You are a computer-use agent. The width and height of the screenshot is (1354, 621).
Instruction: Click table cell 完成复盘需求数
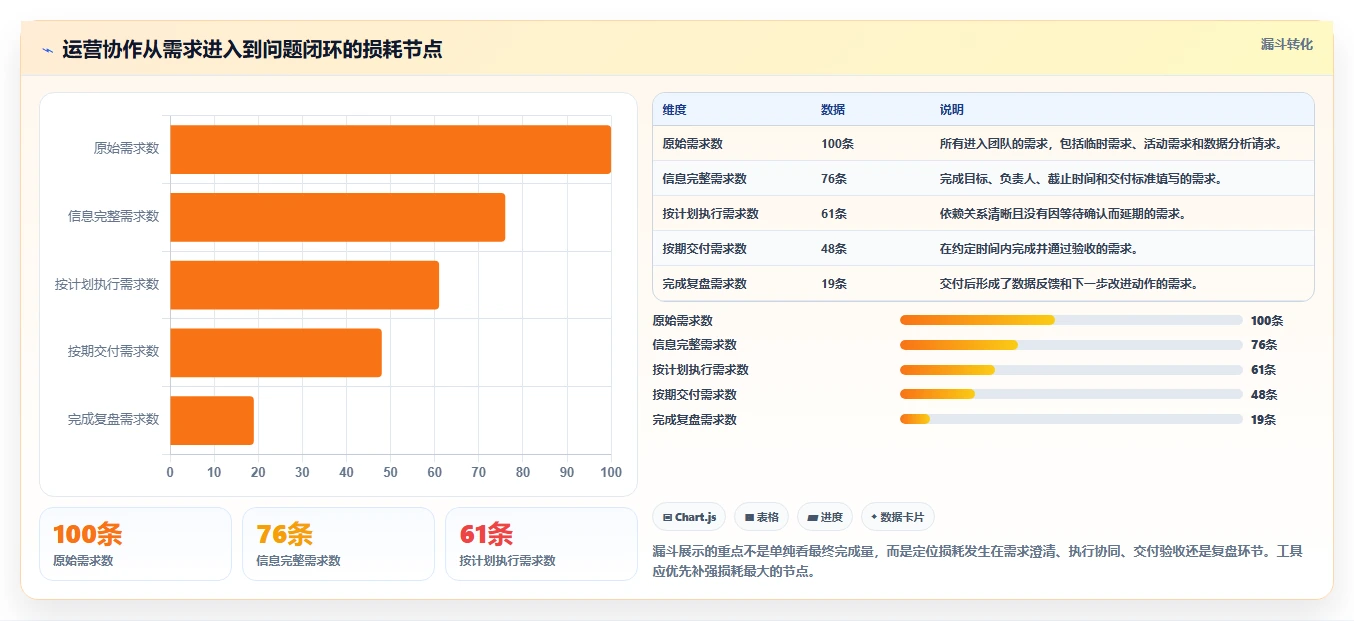pos(704,284)
